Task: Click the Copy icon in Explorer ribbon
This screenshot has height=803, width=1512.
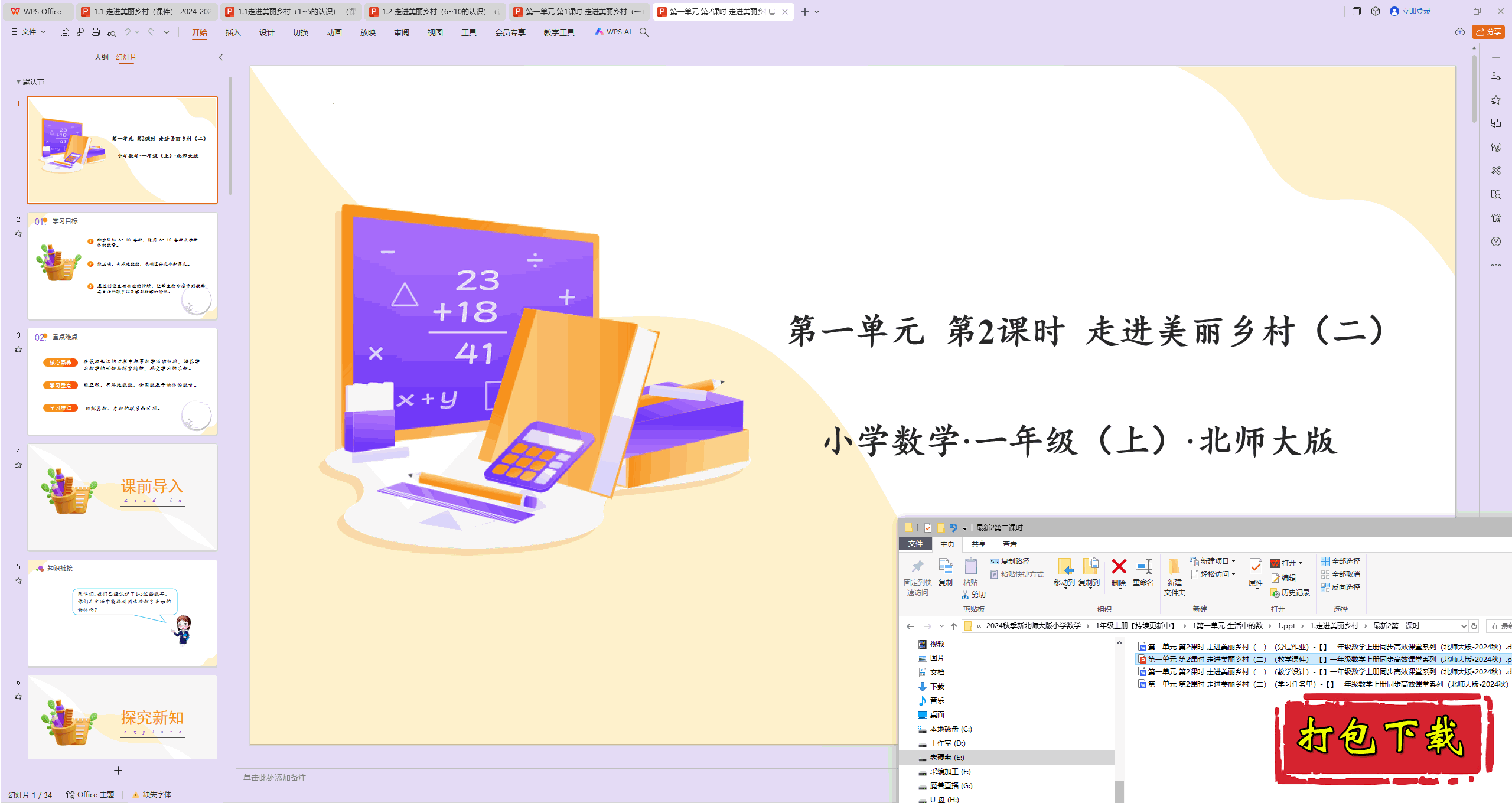Action: point(946,567)
